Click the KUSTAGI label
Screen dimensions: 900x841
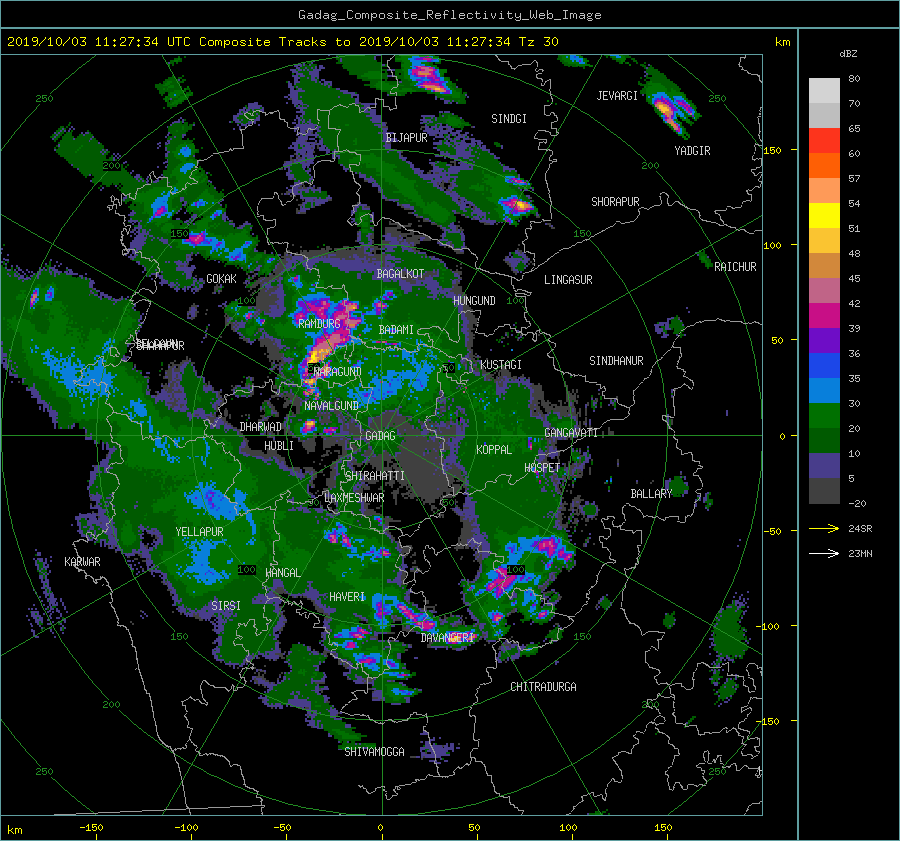coord(501,365)
